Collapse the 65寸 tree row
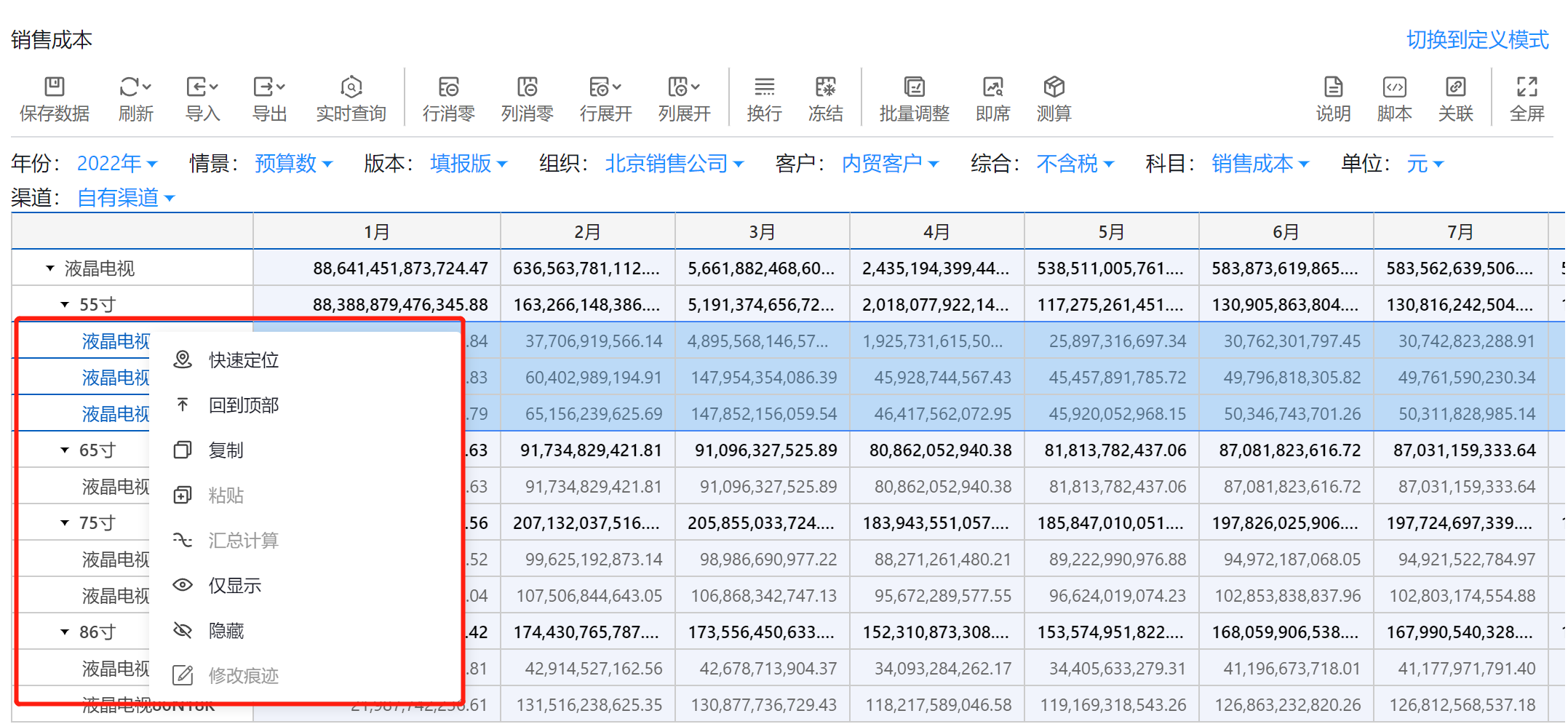Viewport: 1568px width, 724px height. click(65, 450)
